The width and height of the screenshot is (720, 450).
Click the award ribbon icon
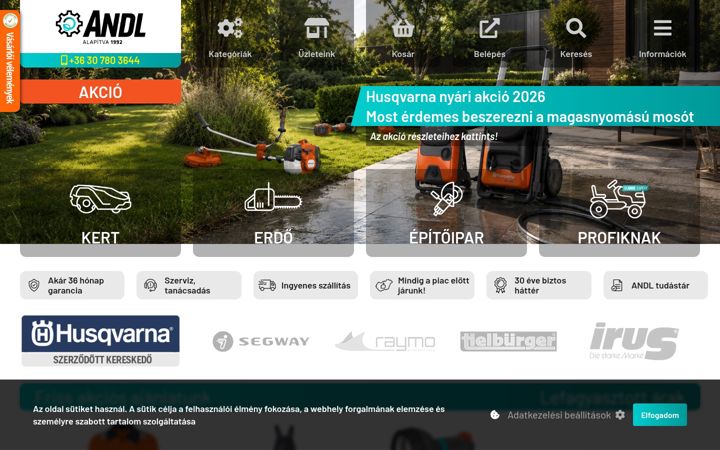pyautogui.click(x=501, y=285)
